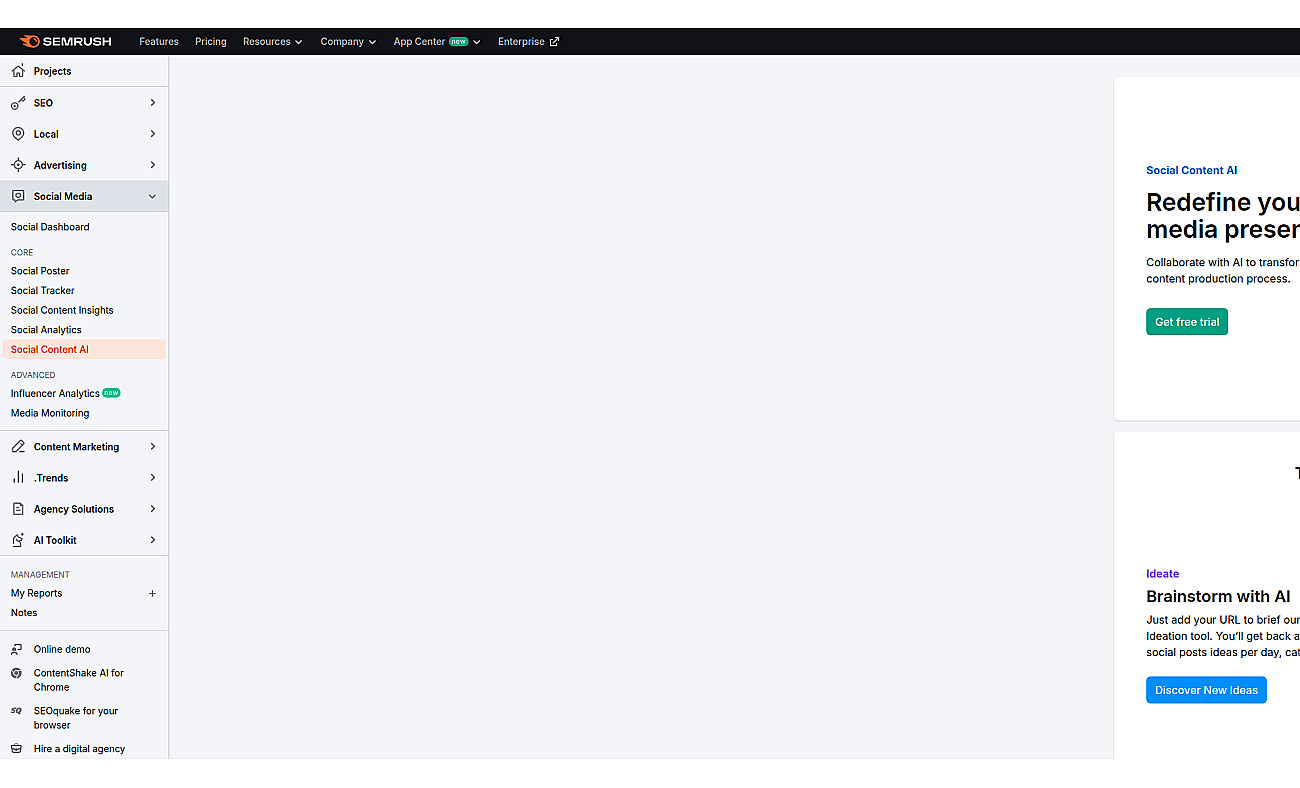Click the Social Media section icon
This screenshot has height=788, width=1300.
point(18,196)
